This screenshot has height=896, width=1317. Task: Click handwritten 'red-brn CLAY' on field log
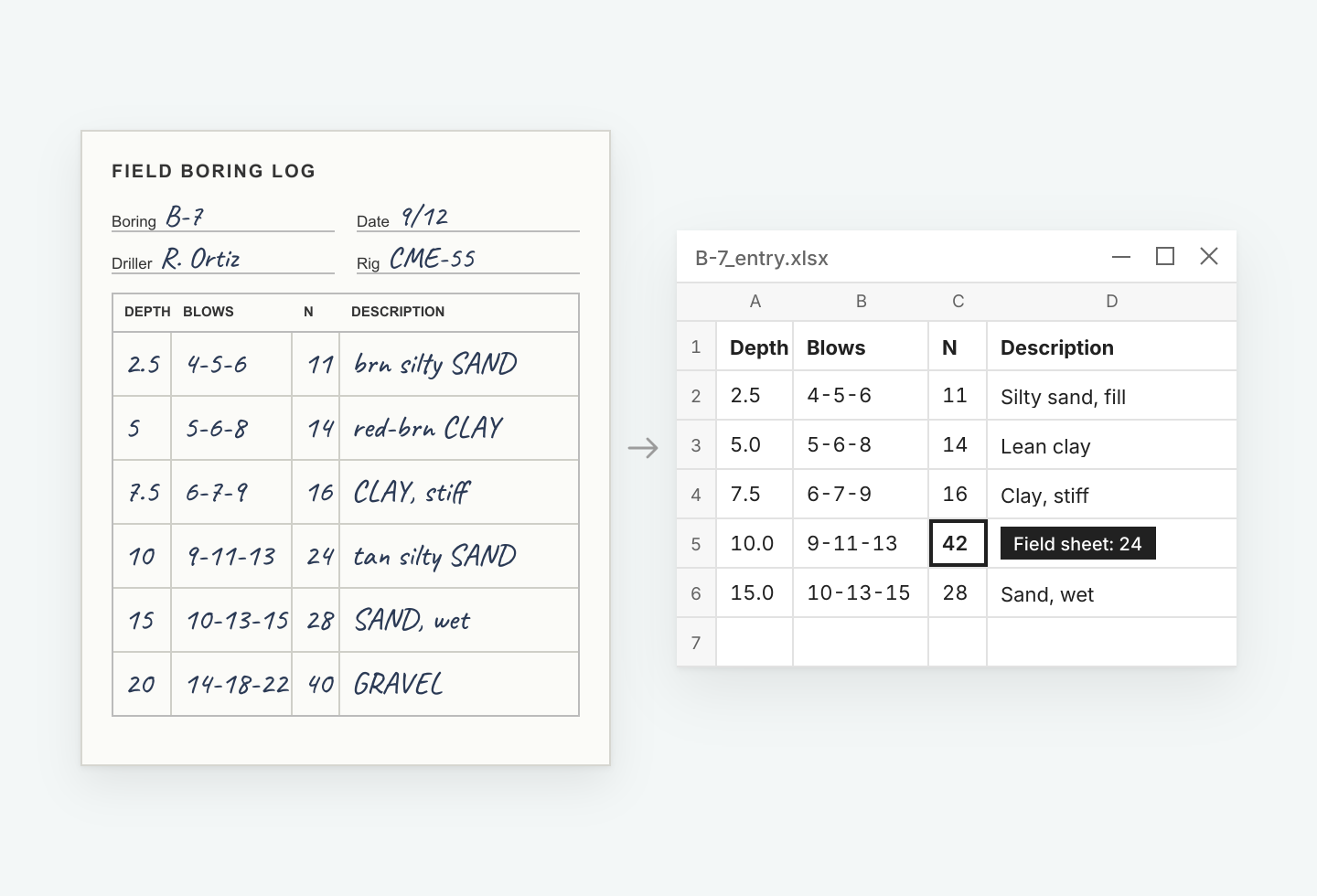pyautogui.click(x=428, y=428)
